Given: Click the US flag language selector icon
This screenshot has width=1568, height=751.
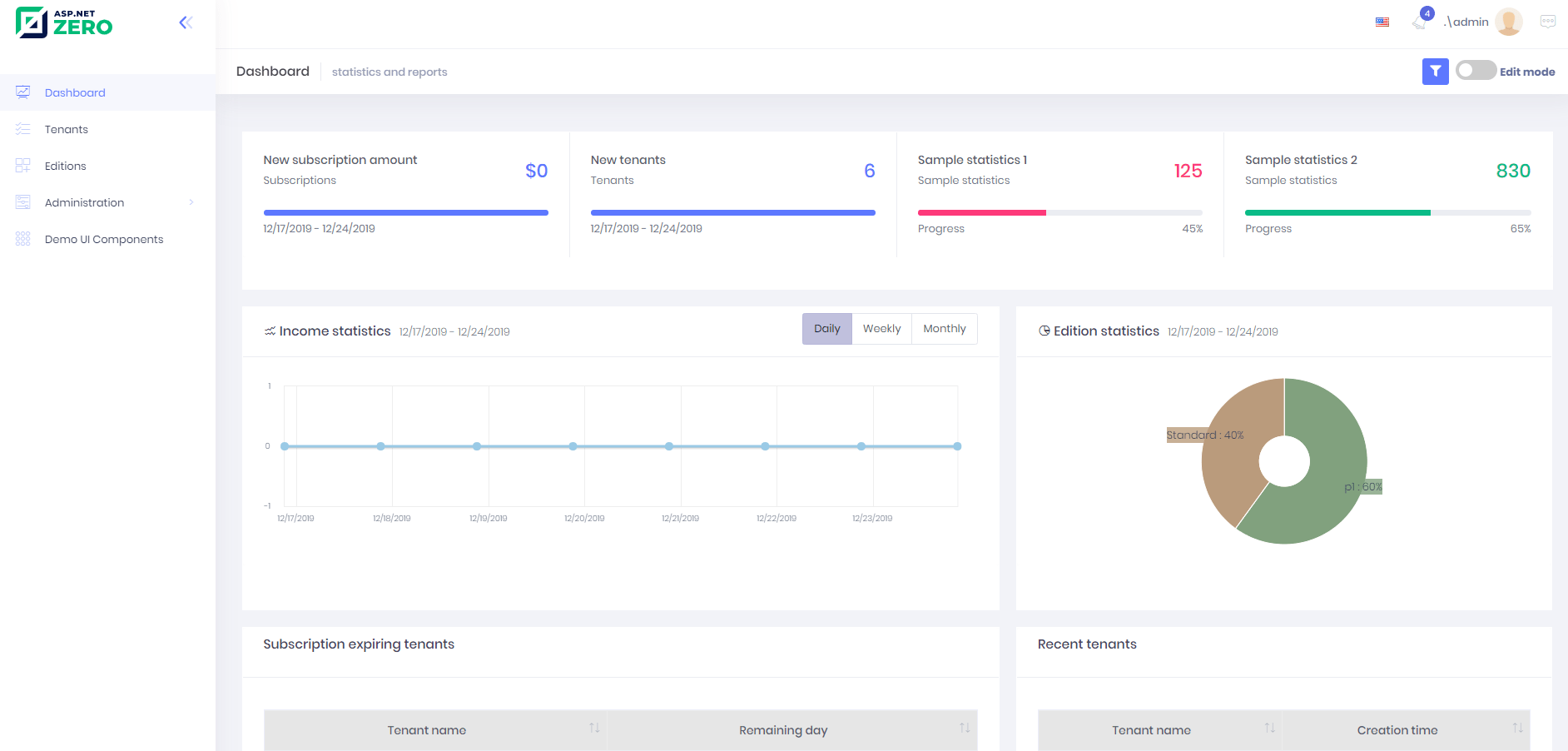Looking at the screenshot, I should [1382, 22].
